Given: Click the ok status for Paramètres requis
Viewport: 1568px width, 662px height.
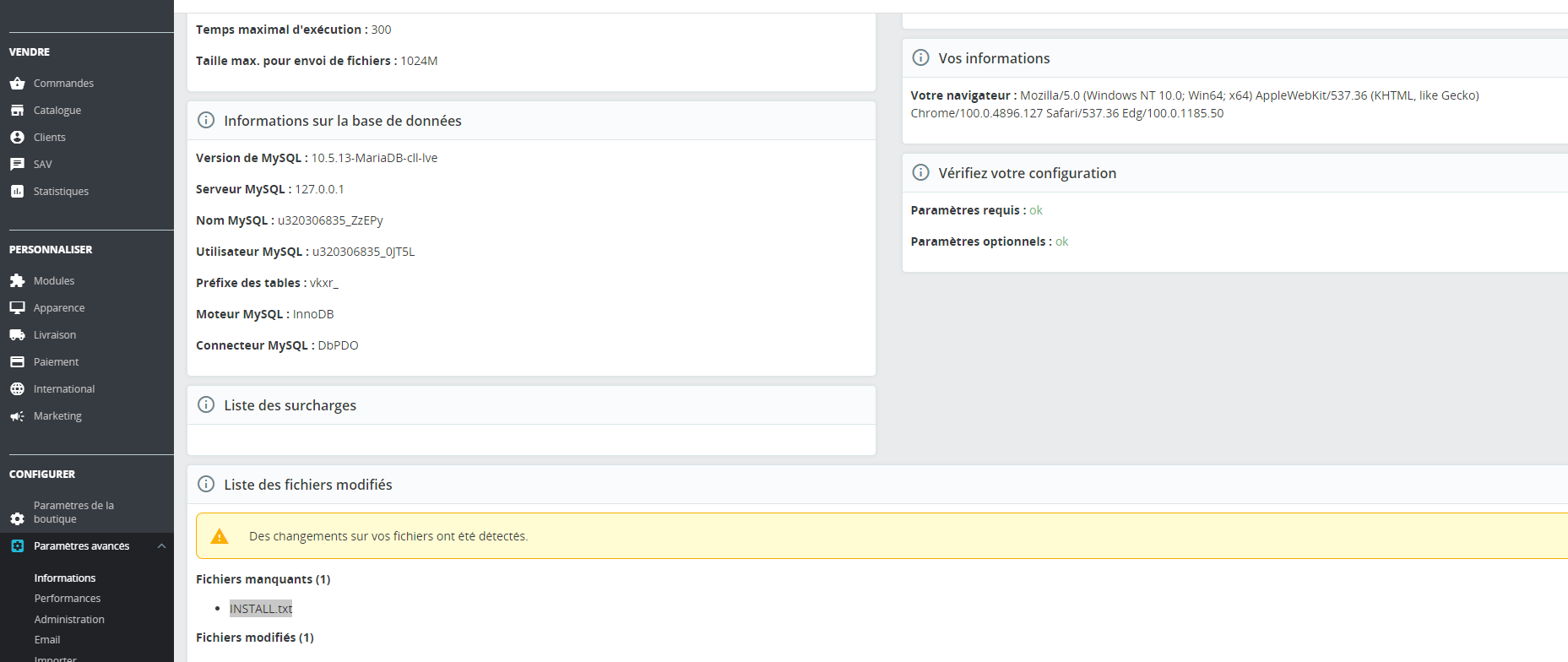Looking at the screenshot, I should 1036,210.
